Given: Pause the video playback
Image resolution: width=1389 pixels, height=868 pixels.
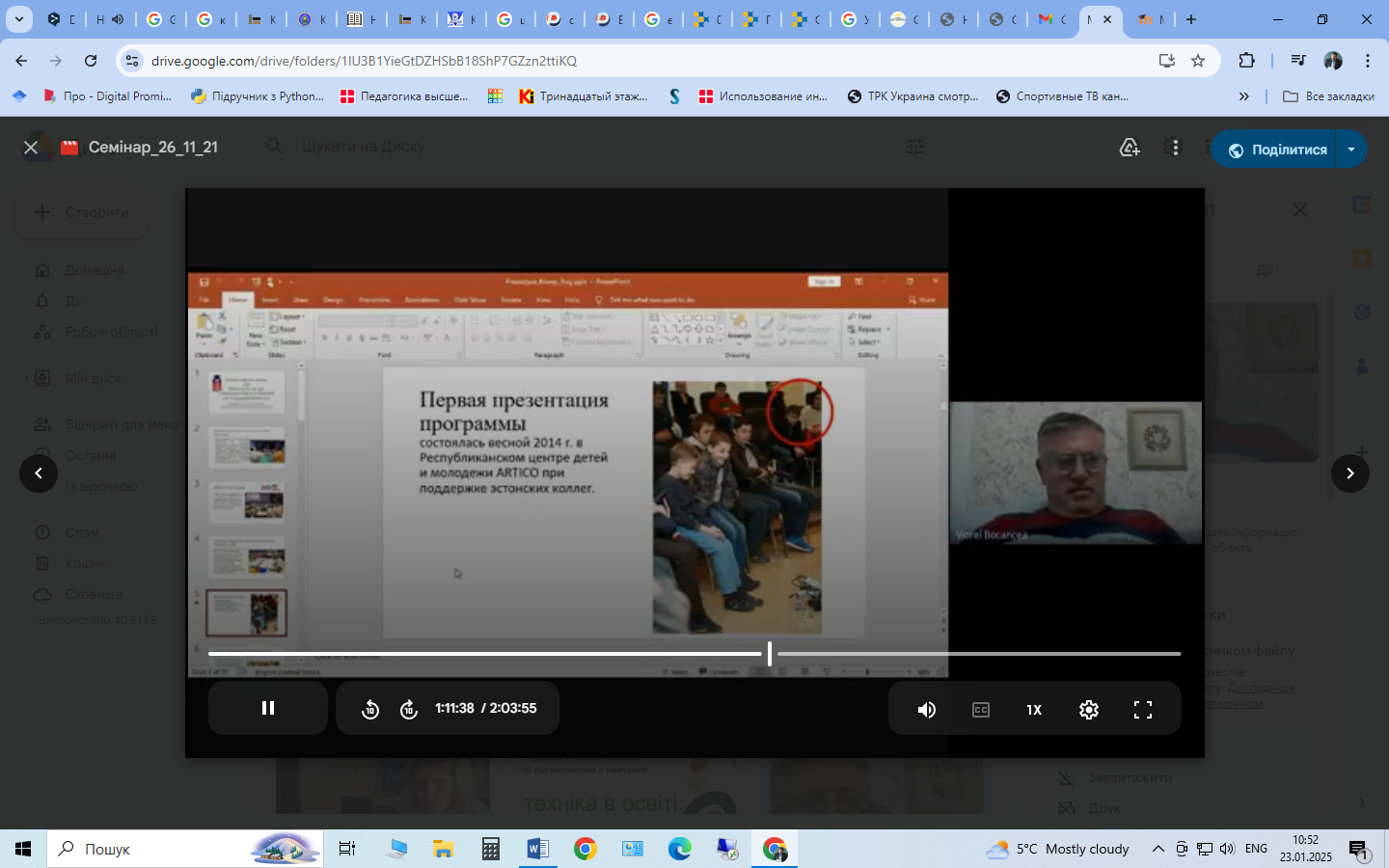Looking at the screenshot, I should pyautogui.click(x=268, y=708).
